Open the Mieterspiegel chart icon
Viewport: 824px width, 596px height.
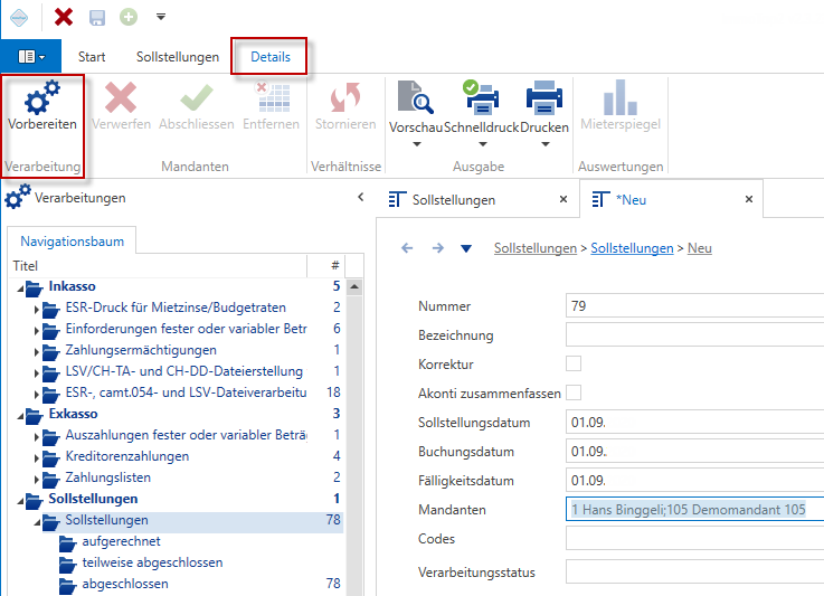coord(620,97)
